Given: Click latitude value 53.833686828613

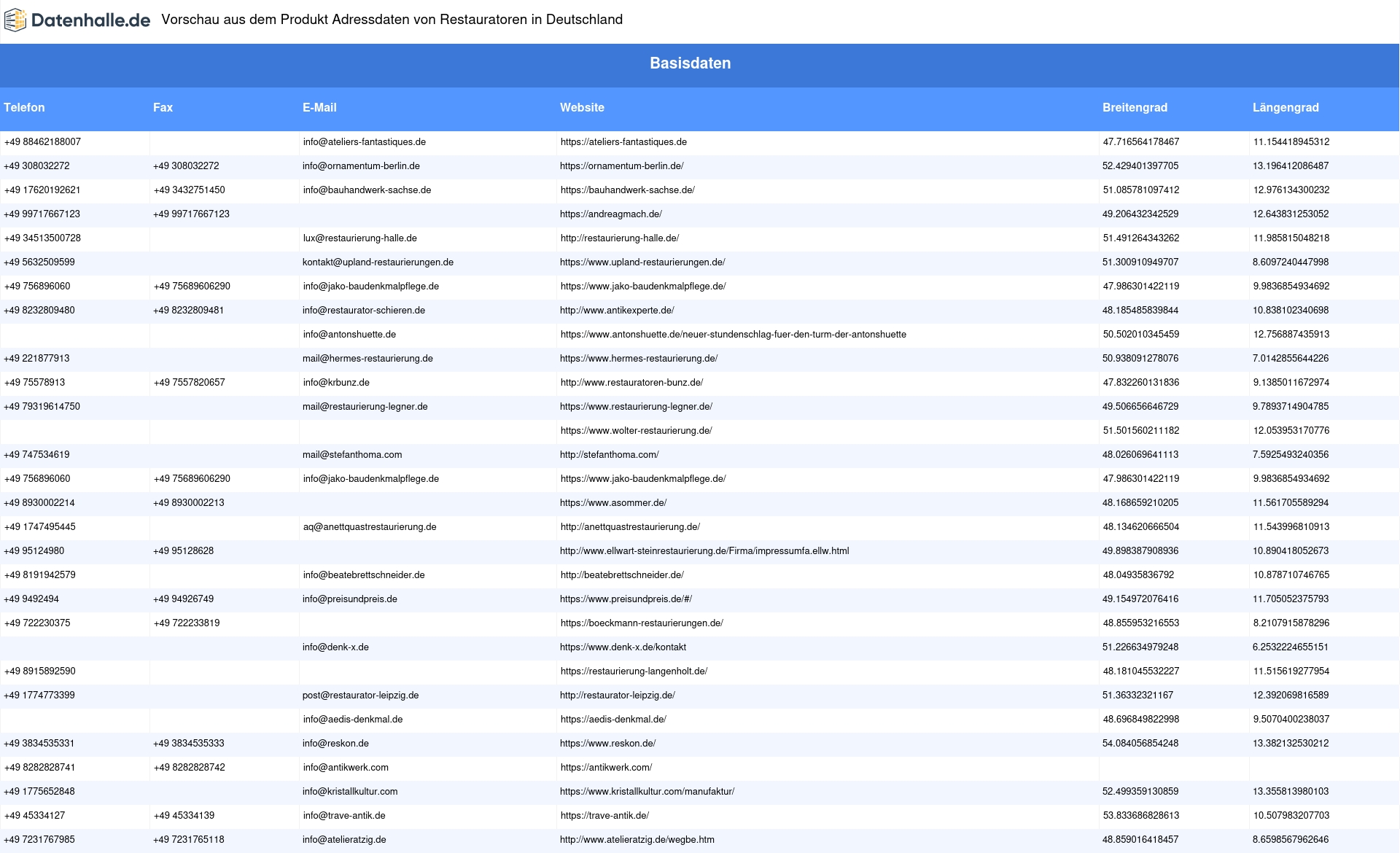Looking at the screenshot, I should point(1141,816).
